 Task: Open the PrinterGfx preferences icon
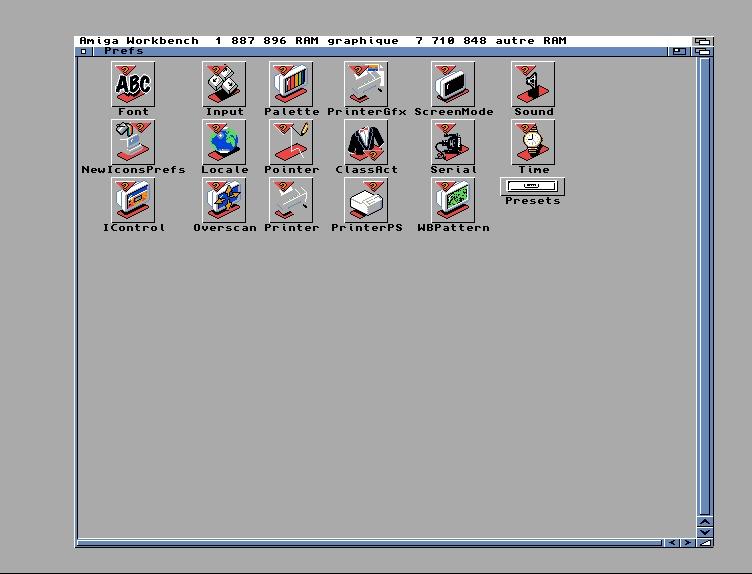(366, 84)
